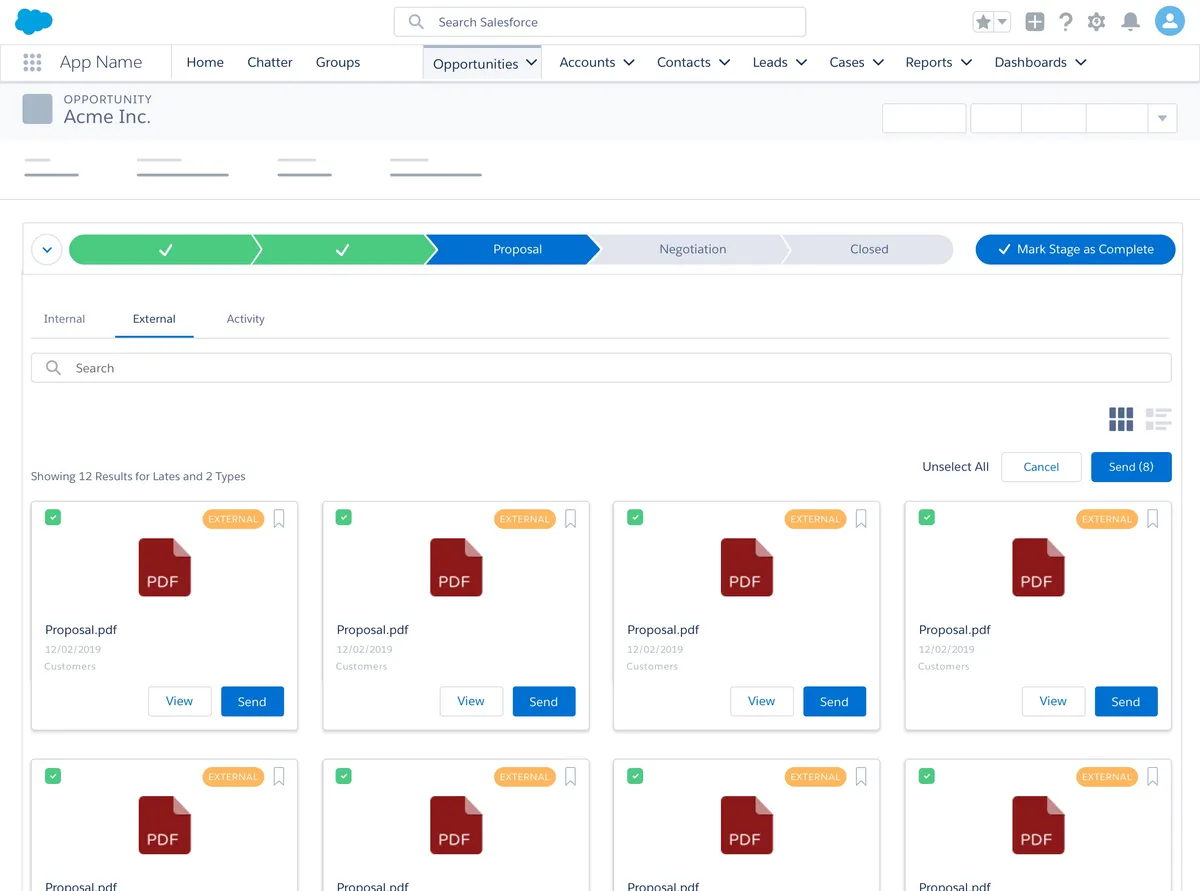The height and width of the screenshot is (891, 1200).
Task: Open the record actions dropdown arrow
Action: click(x=1162, y=118)
